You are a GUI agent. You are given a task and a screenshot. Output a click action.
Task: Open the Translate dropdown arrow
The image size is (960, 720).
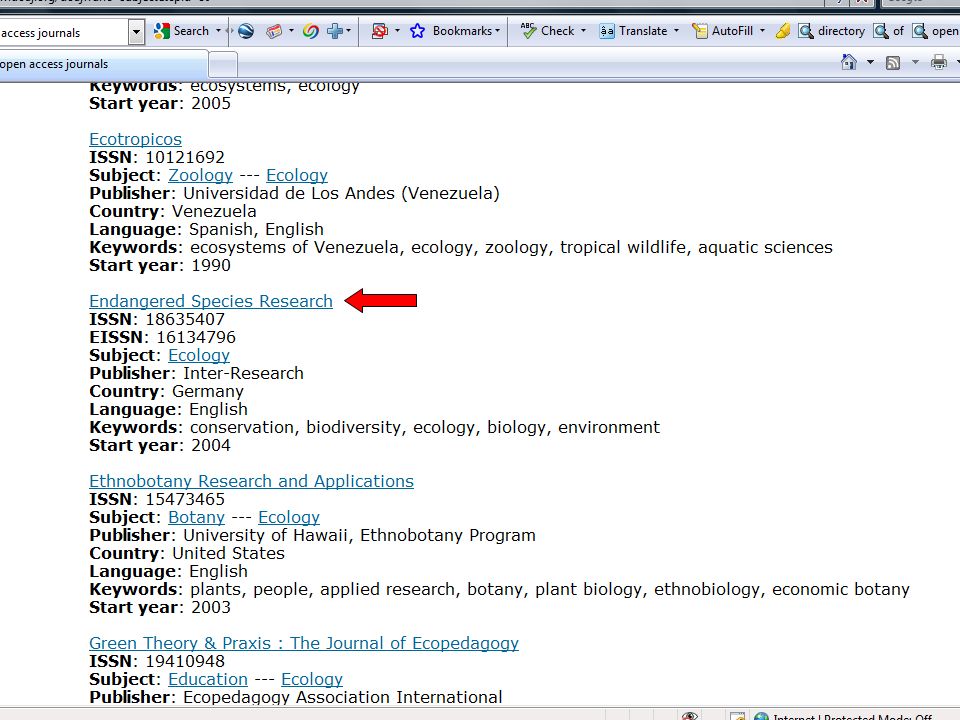point(677,31)
